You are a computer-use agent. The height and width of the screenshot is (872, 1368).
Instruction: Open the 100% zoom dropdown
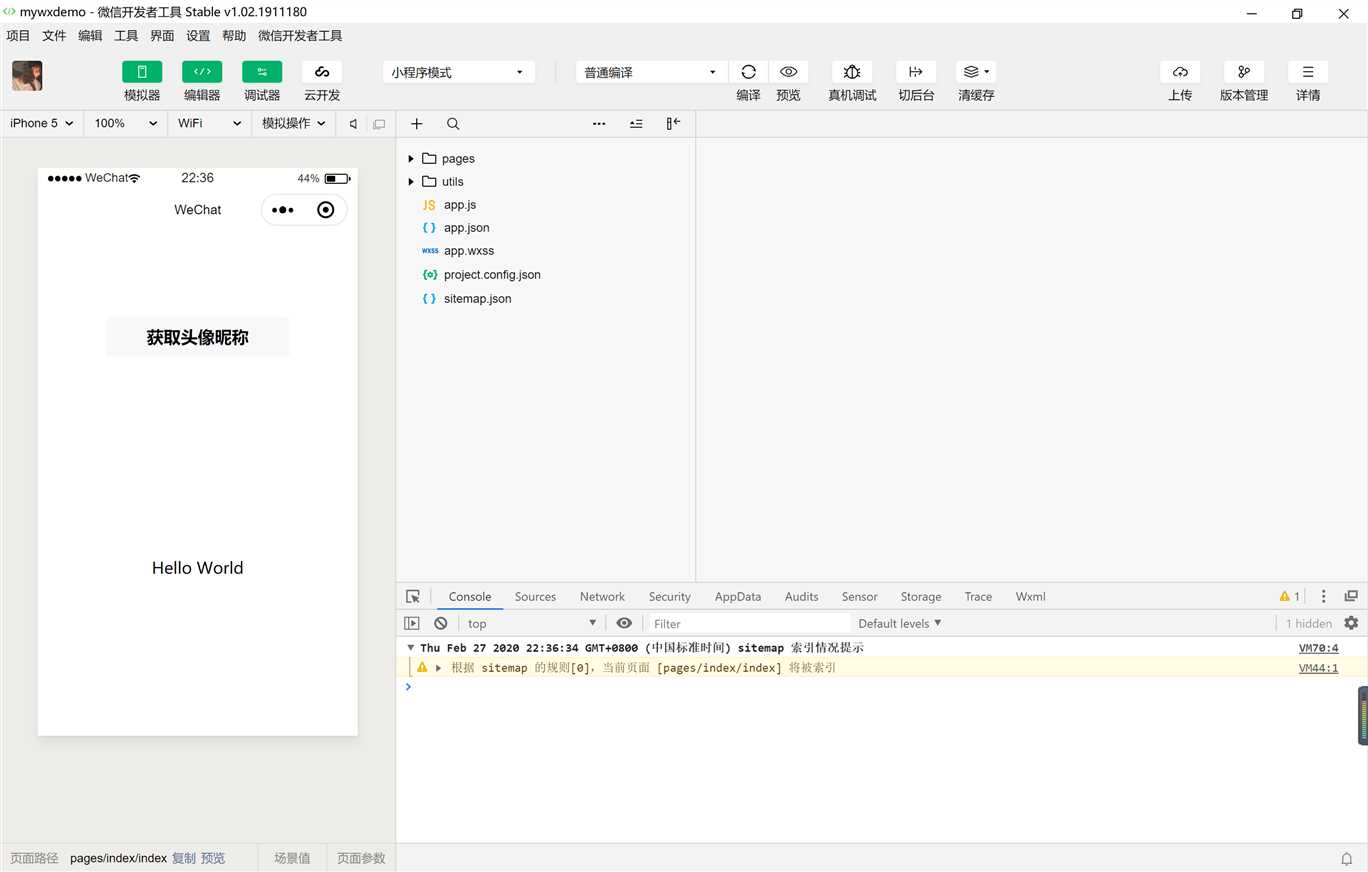pos(126,123)
